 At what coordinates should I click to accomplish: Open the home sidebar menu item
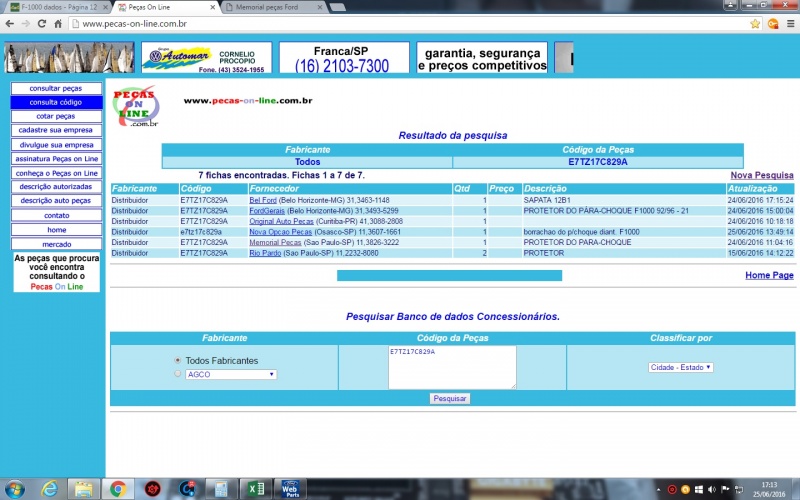(x=56, y=230)
